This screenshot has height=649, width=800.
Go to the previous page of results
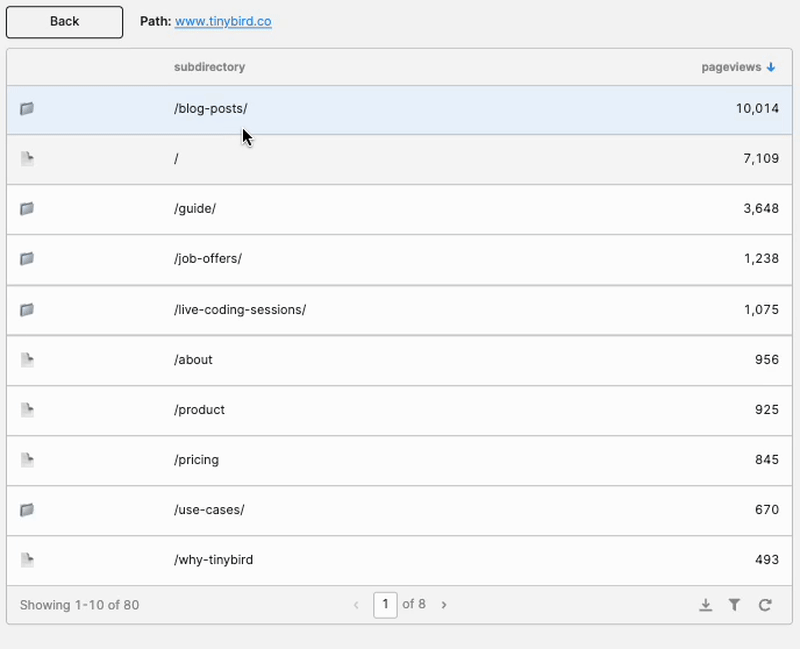(356, 605)
